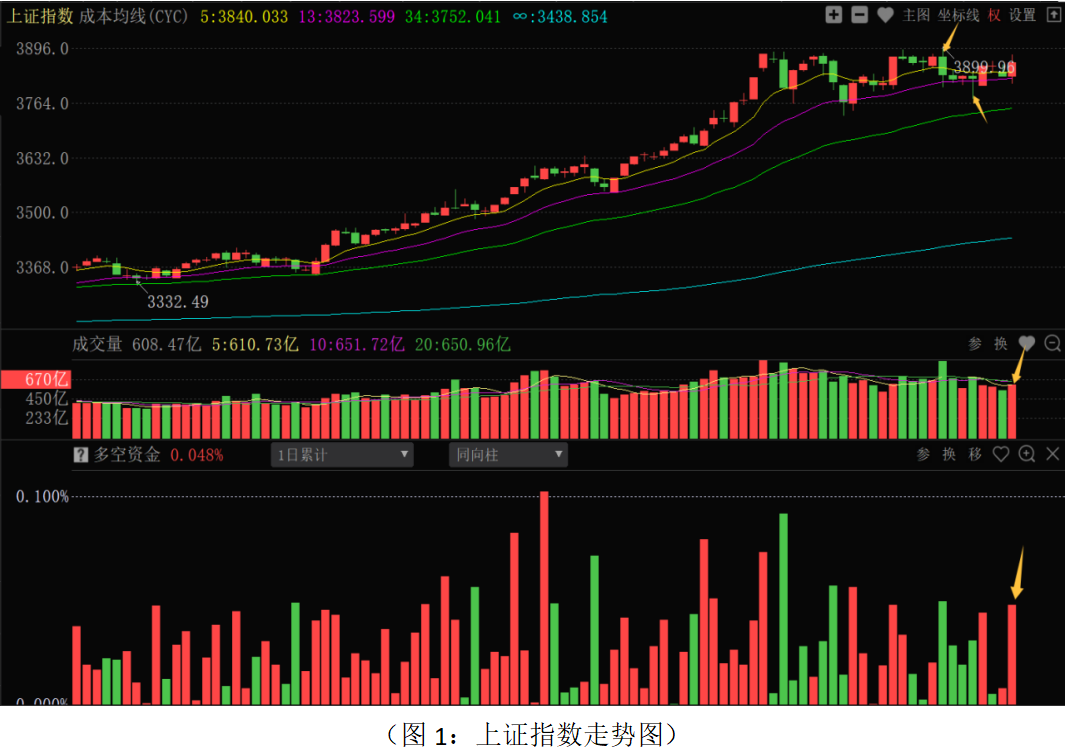
Task: Close the 多空资金 indicator panel
Action: click(1052, 455)
